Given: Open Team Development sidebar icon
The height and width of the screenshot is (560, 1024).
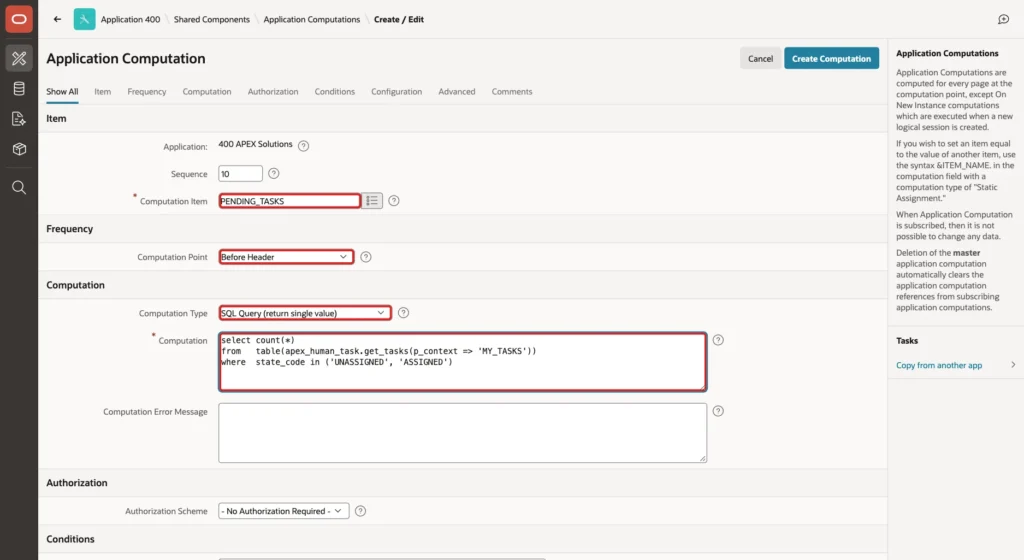Looking at the screenshot, I should pos(19,119).
